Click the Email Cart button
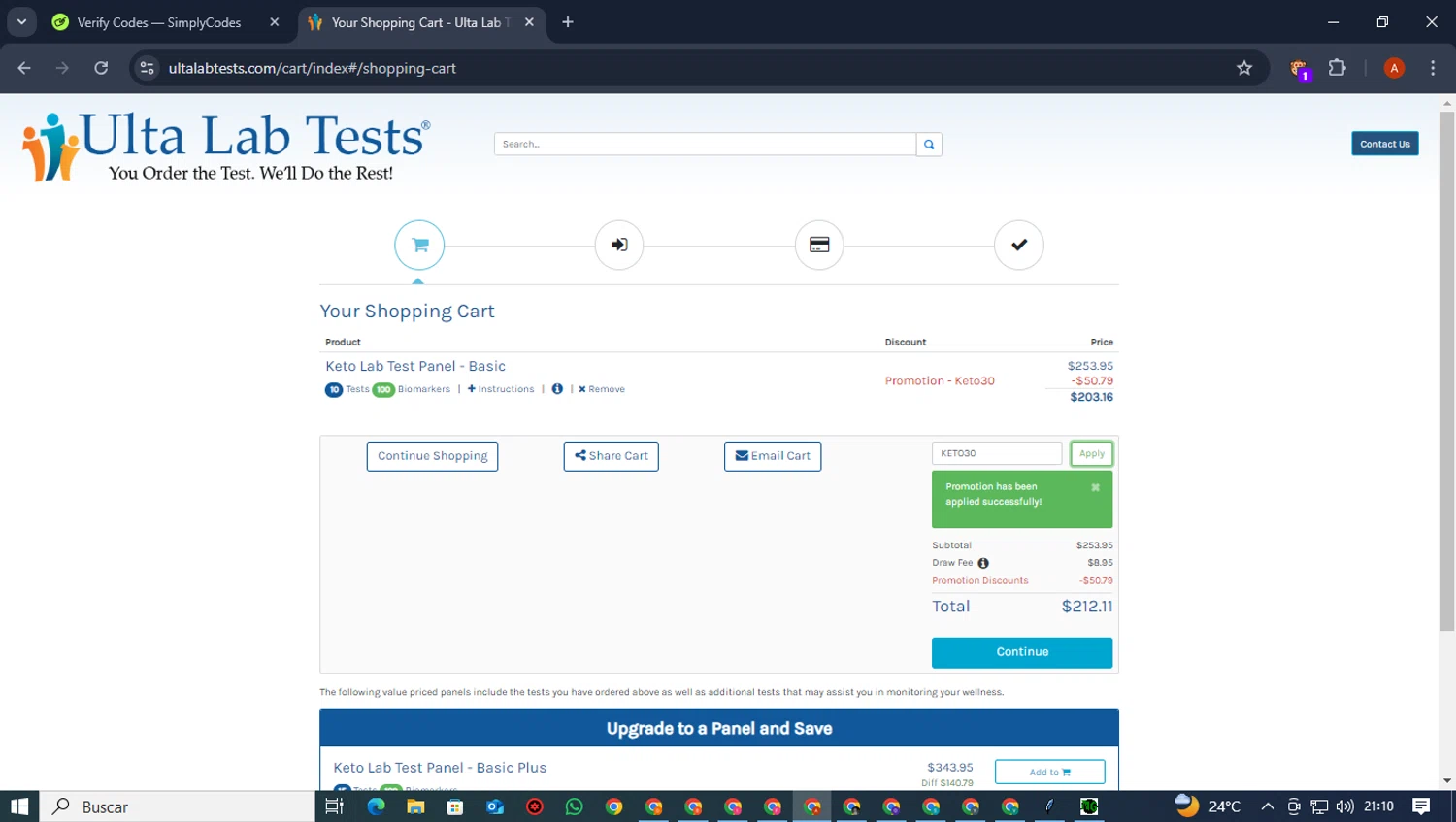Screen dimensions: 1456x822 point(773,456)
